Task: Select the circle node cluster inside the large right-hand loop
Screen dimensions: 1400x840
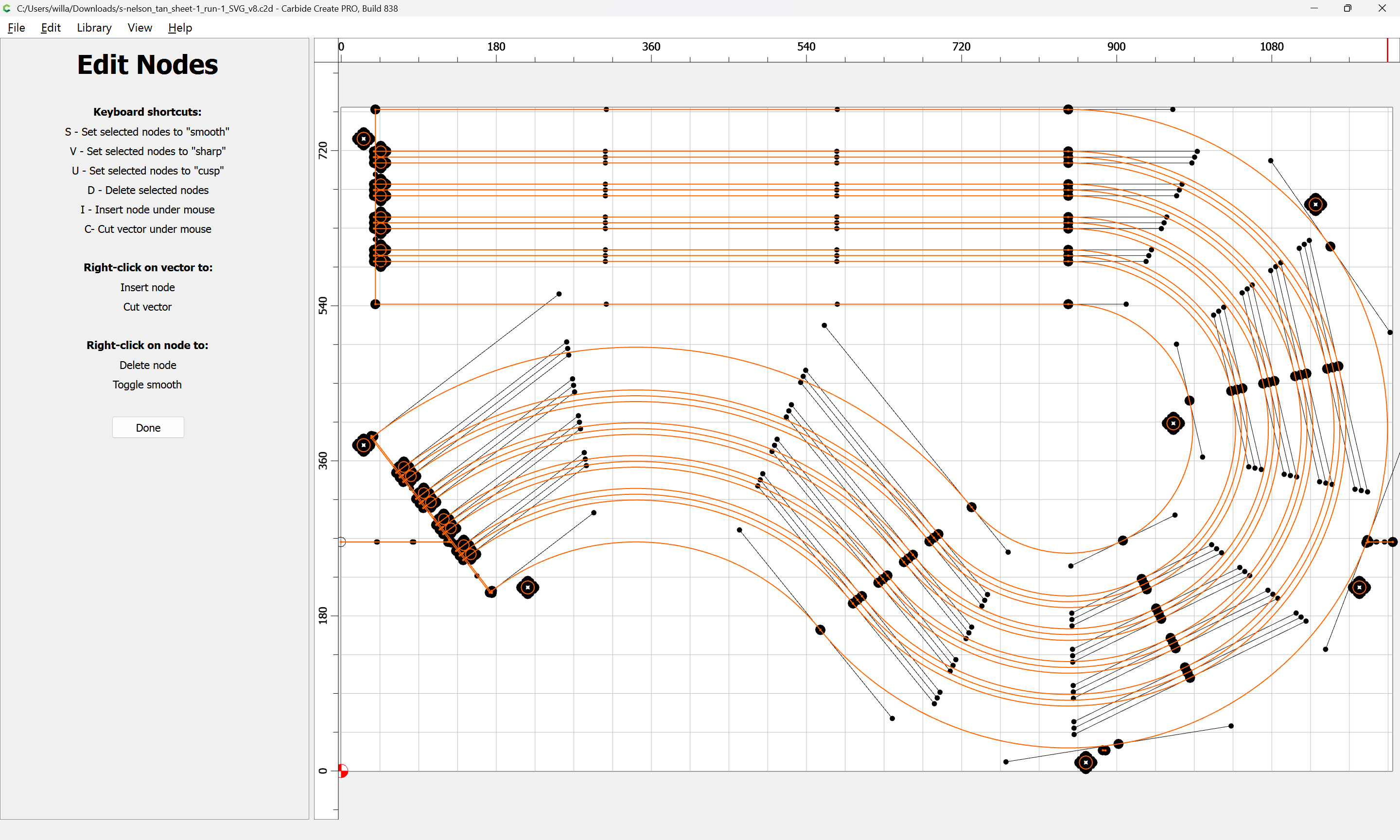Action: point(1173,423)
